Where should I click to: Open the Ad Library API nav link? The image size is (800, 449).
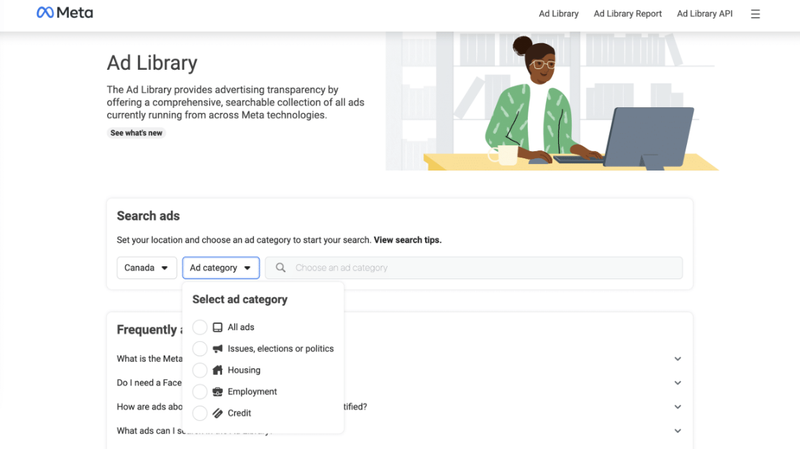coord(705,14)
